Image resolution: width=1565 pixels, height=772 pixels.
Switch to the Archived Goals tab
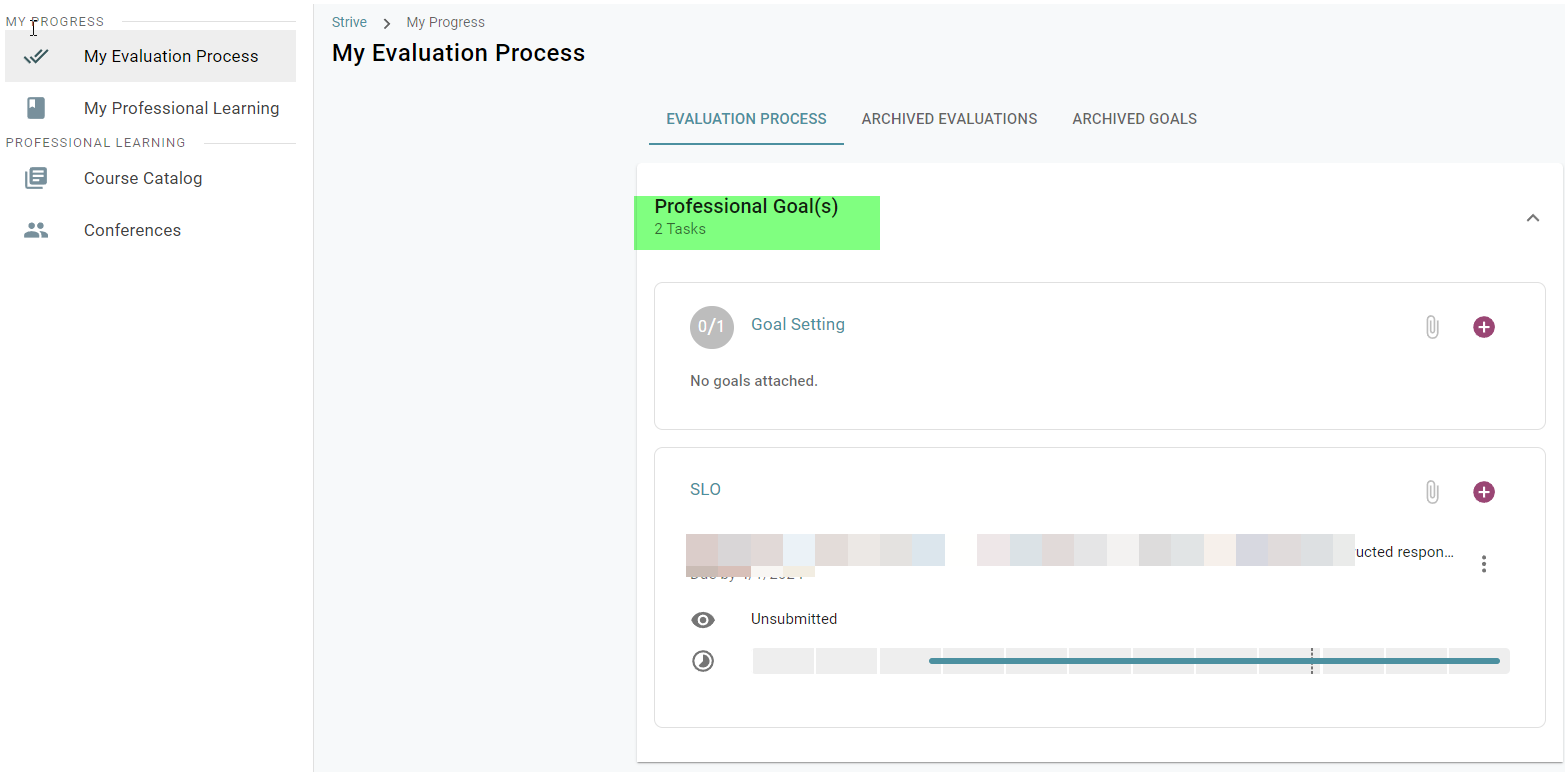click(x=1134, y=119)
